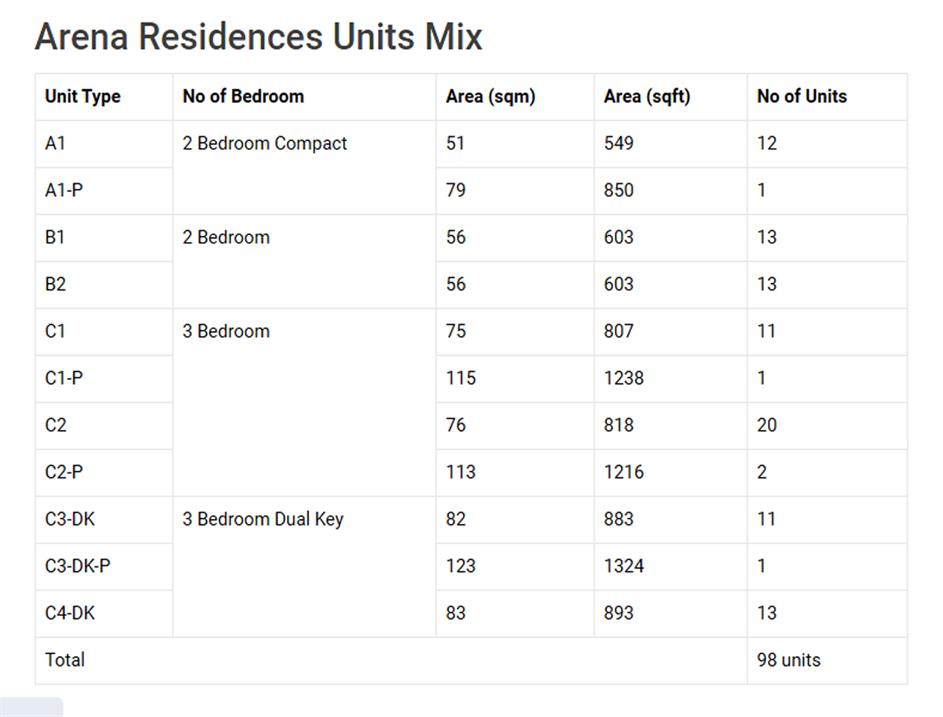
Task: Click the B2 unit type cell
Action: tap(56, 284)
